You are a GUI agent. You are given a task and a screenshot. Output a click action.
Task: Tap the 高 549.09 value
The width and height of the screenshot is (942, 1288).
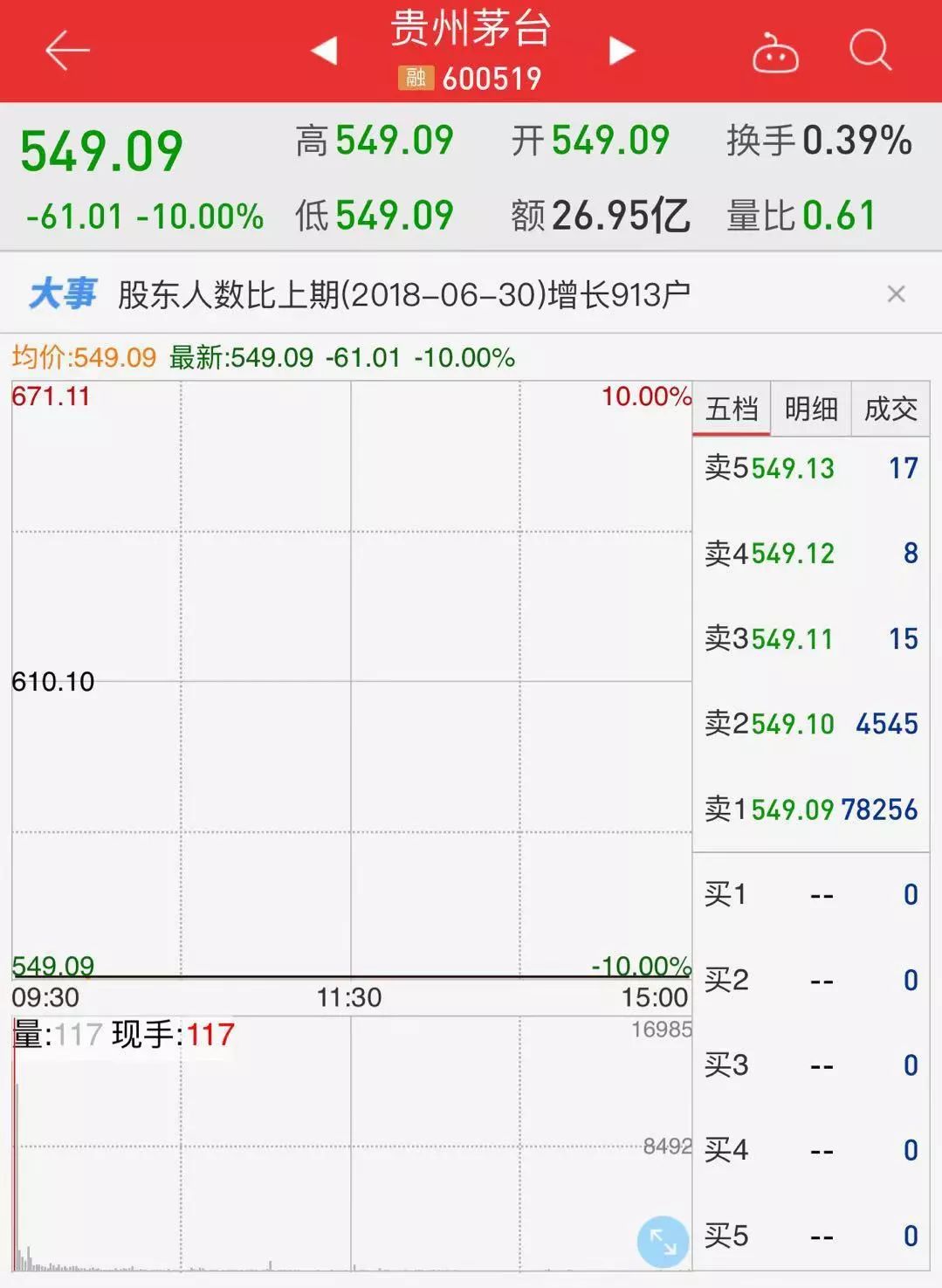point(375,141)
